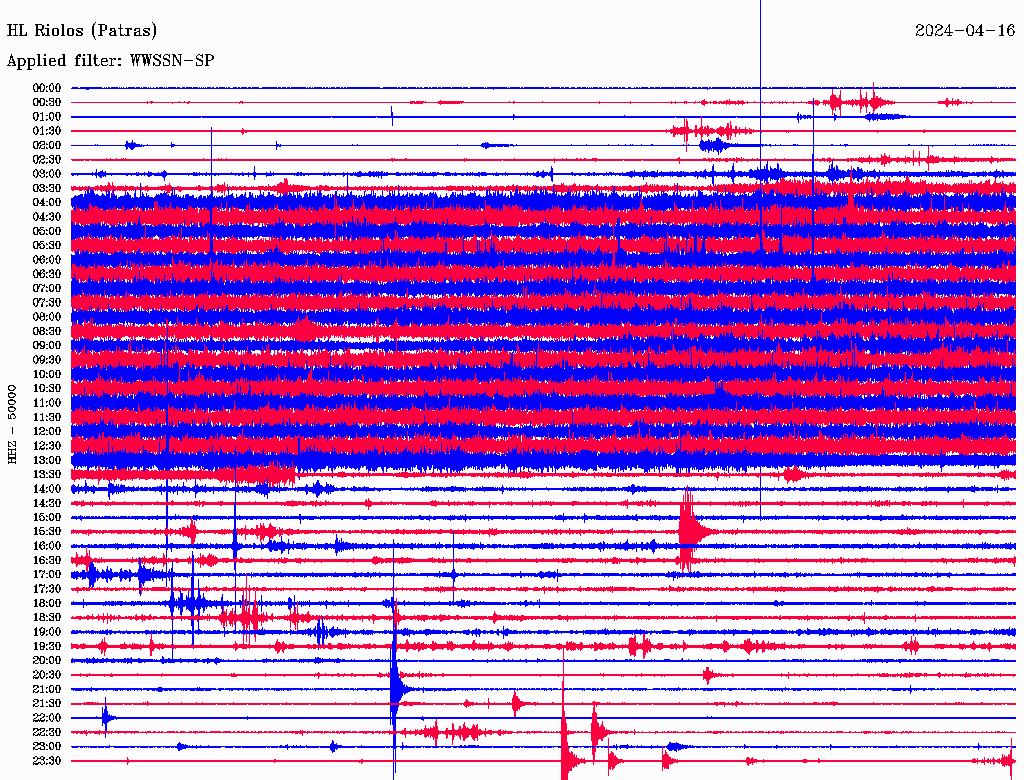Image resolution: width=1024 pixels, height=780 pixels.
Task: Click the 20:30 time label
Action: [47, 675]
